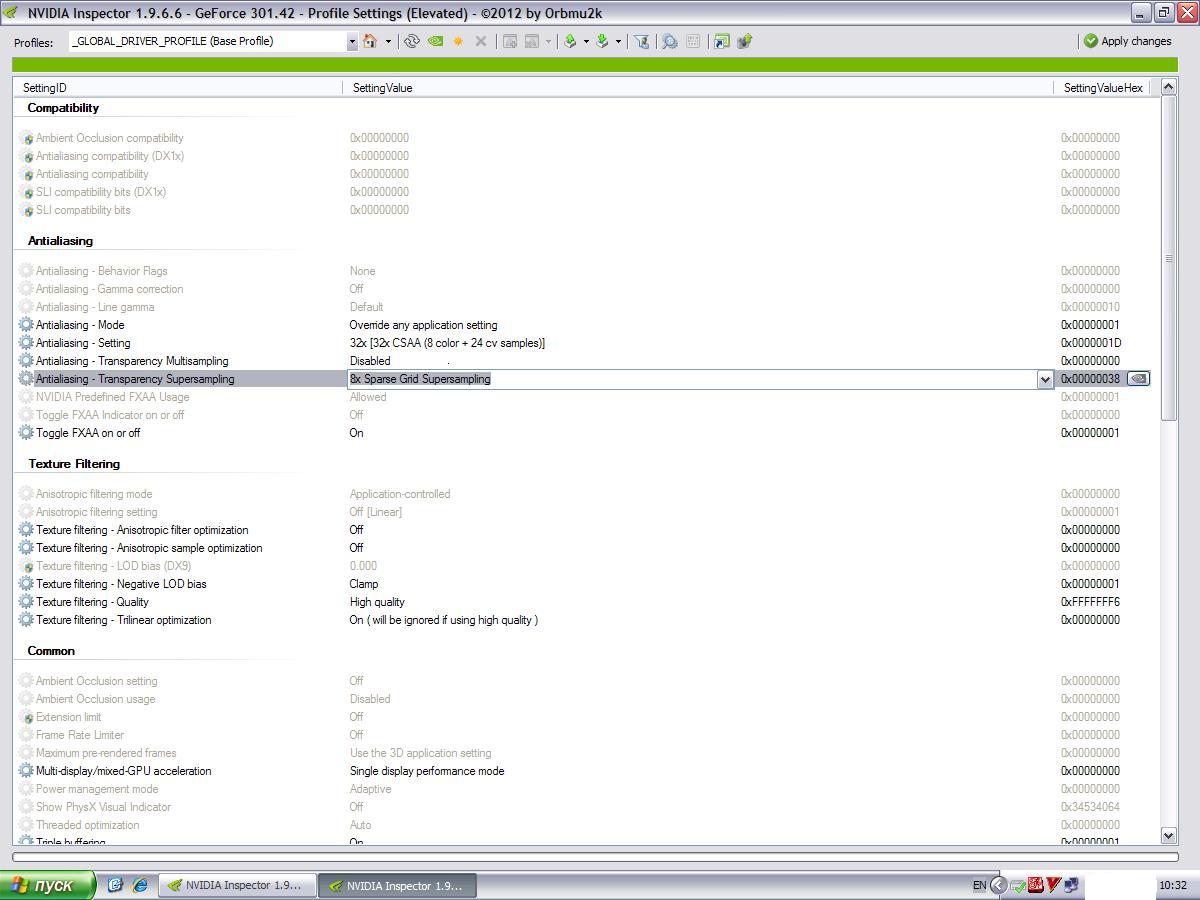Click Single display performance mode value
Screen dimensions: 1200x900
(427, 771)
